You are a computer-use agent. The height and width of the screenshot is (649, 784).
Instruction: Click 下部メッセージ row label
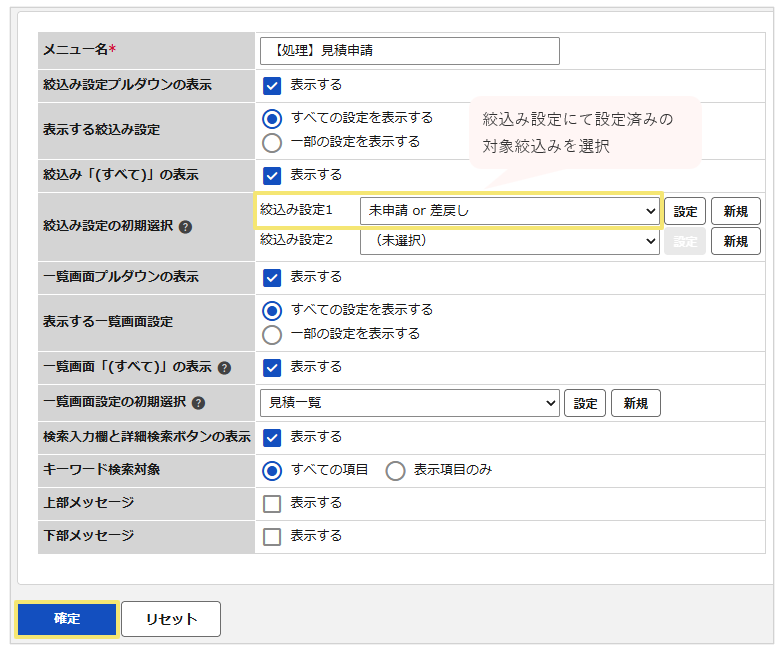(88, 536)
